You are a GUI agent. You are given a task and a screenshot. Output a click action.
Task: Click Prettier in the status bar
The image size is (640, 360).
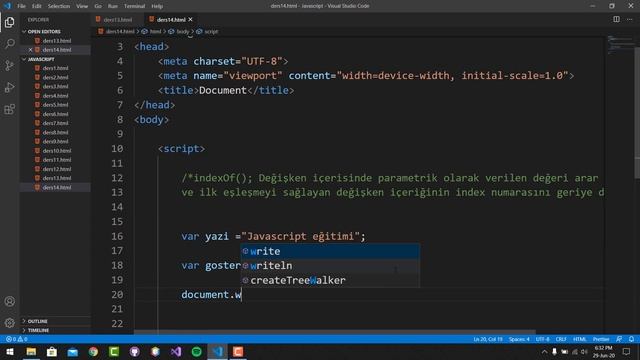pos(601,339)
